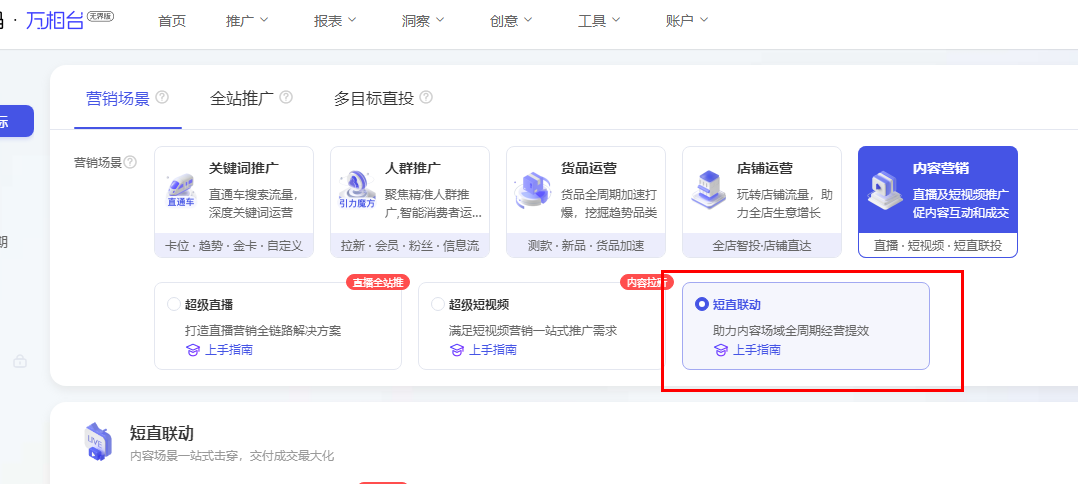Open the 工具 dropdown menu

pyautogui.click(x=599, y=21)
